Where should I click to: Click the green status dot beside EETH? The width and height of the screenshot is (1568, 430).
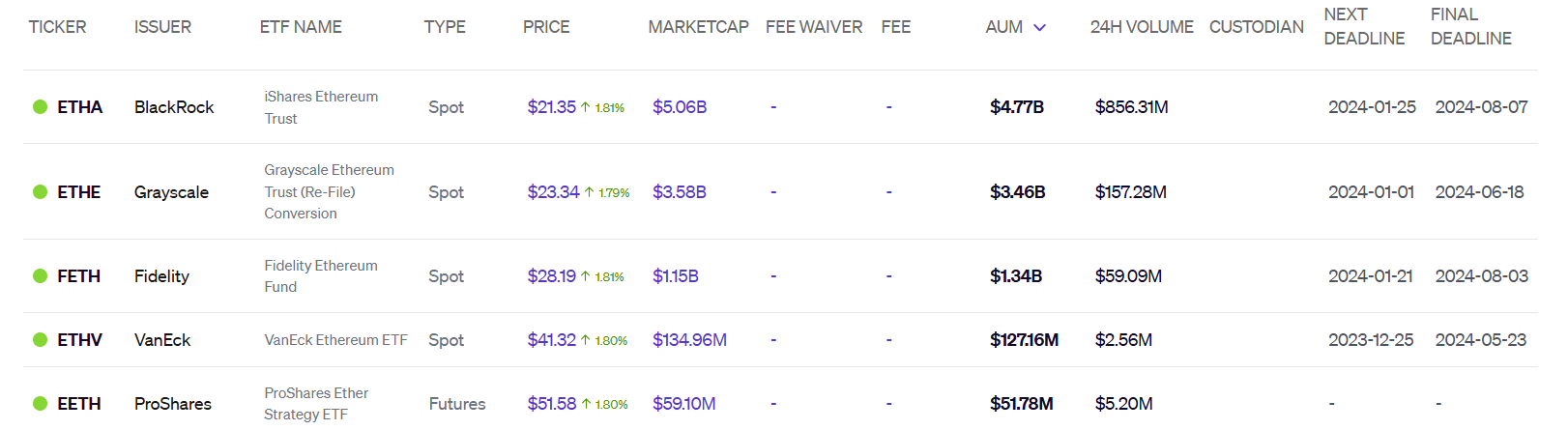pyautogui.click(x=41, y=404)
